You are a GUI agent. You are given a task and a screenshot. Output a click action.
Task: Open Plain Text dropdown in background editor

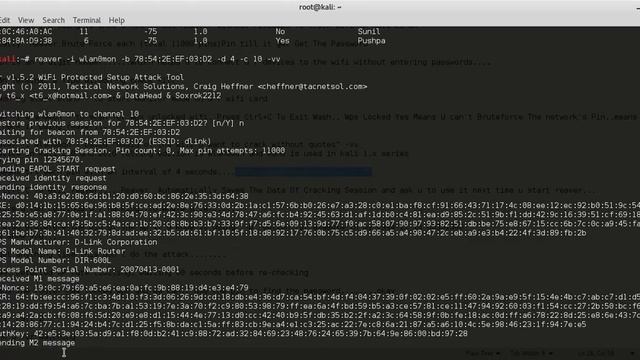(483, 353)
